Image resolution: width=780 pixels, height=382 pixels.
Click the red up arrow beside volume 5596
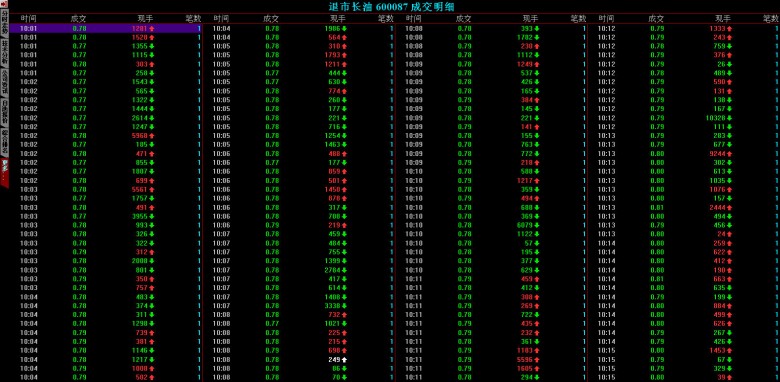pos(537,360)
